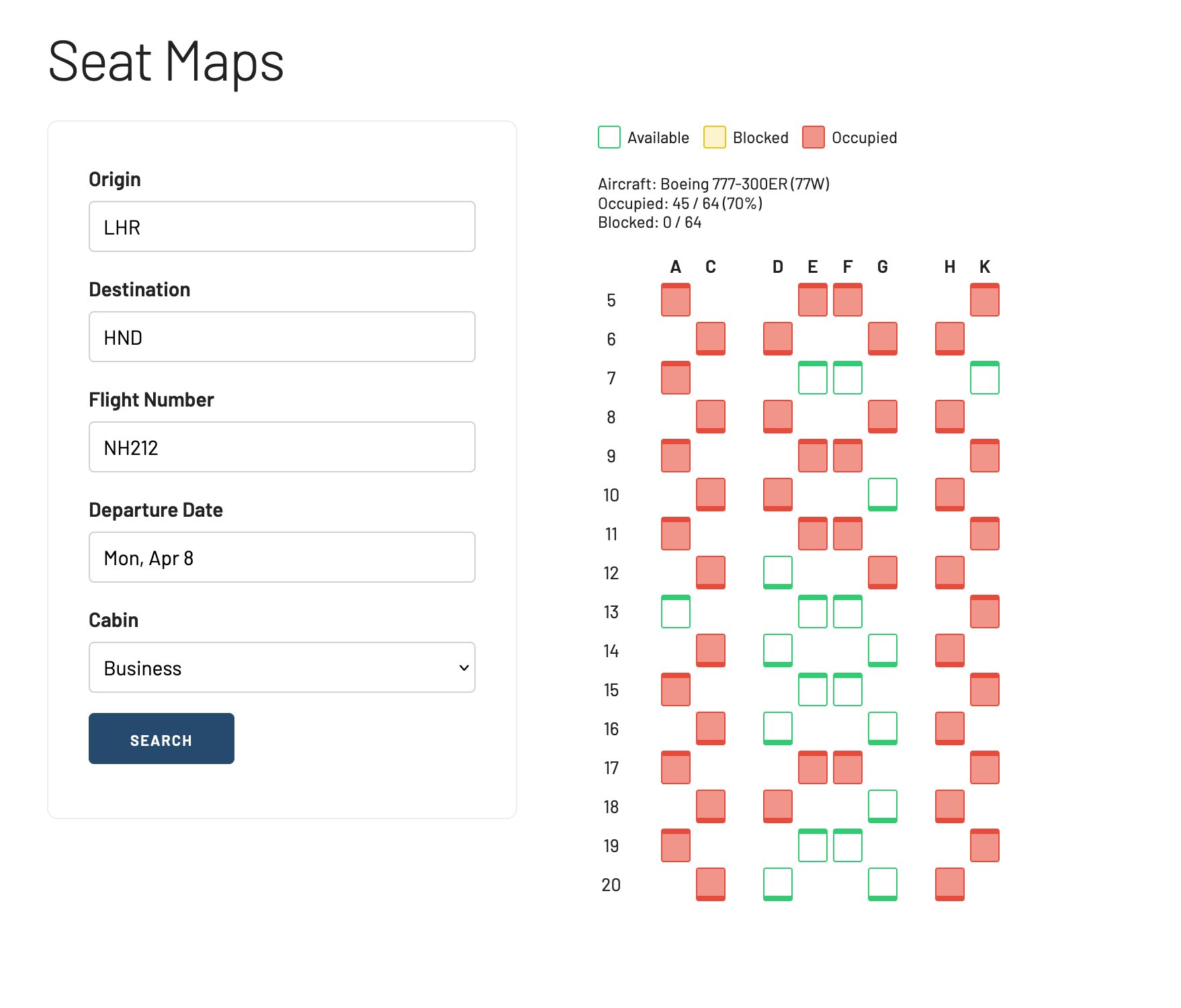The height and width of the screenshot is (1008, 1181).
Task: Select available seat 19F
Action: click(847, 846)
